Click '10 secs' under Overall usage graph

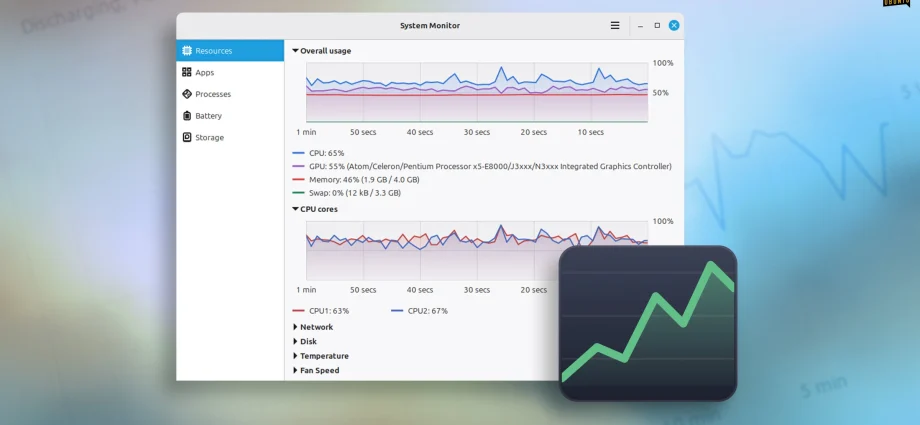[591, 132]
